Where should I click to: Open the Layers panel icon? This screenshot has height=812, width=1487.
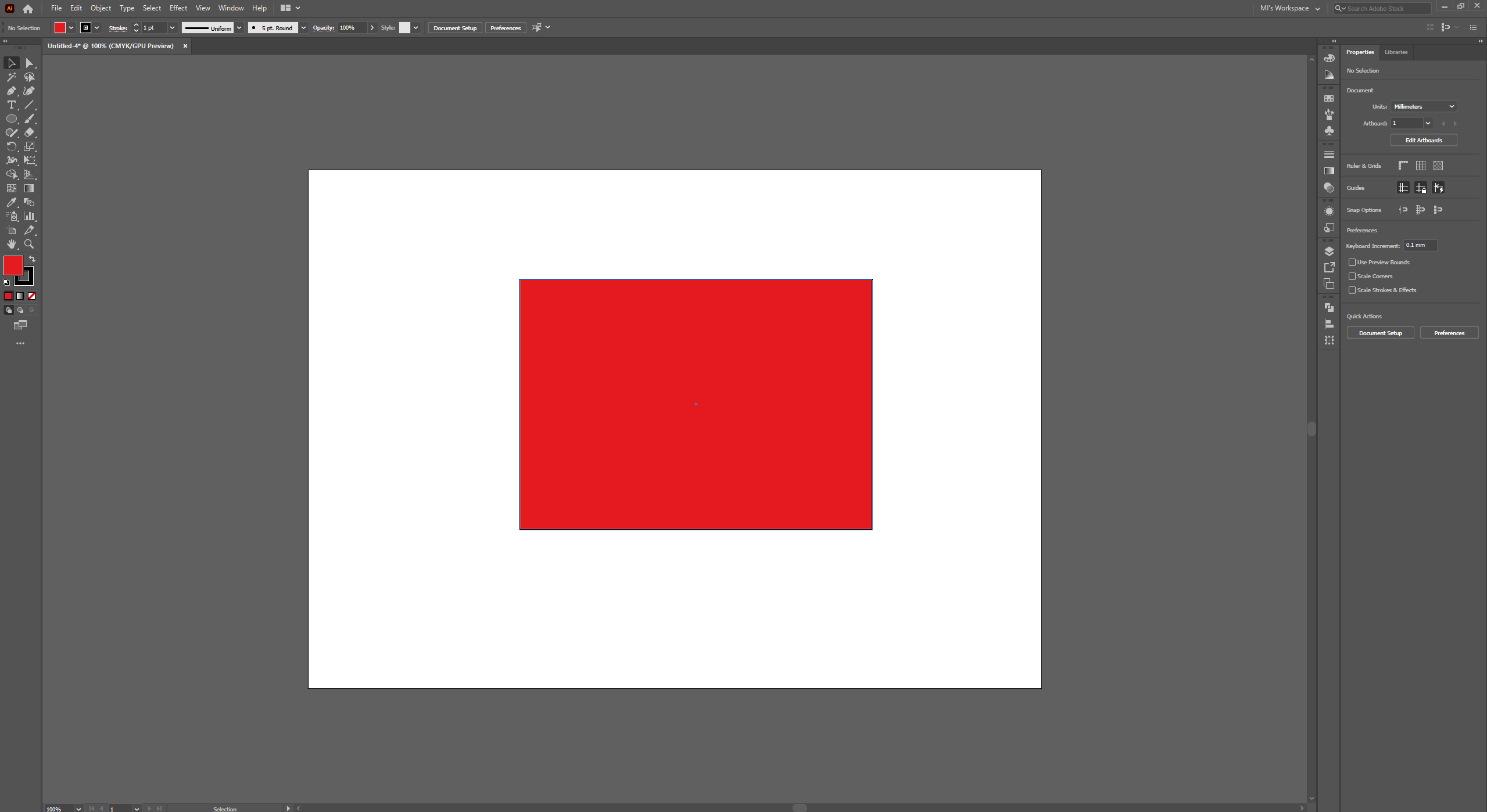pos(1329,251)
